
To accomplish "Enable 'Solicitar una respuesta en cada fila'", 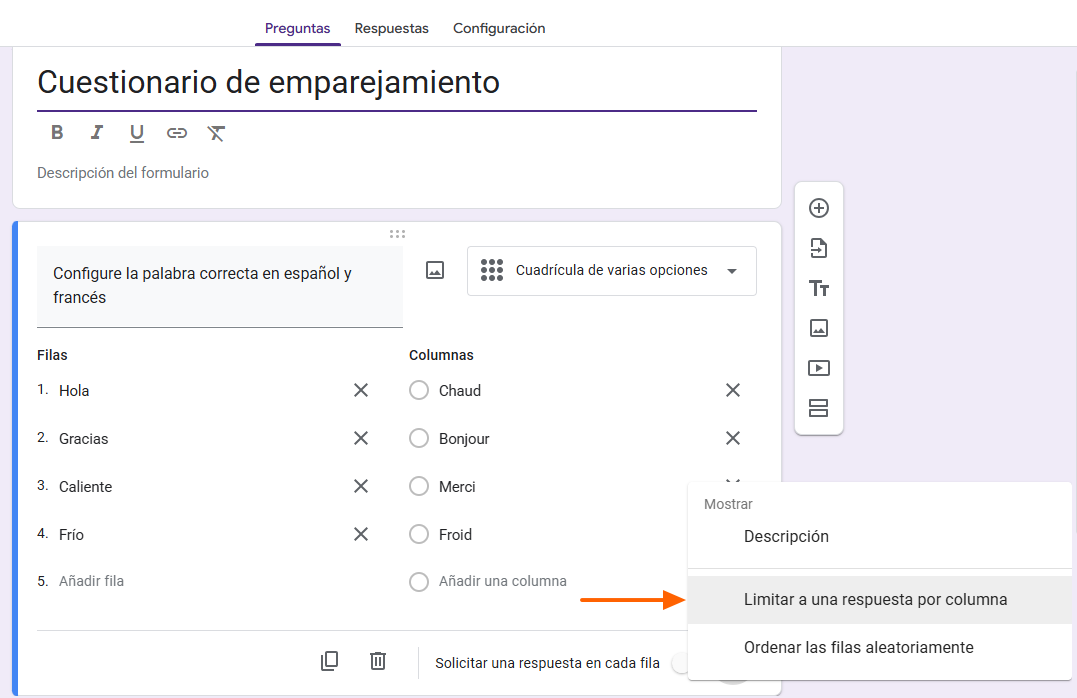I will point(679,662).
